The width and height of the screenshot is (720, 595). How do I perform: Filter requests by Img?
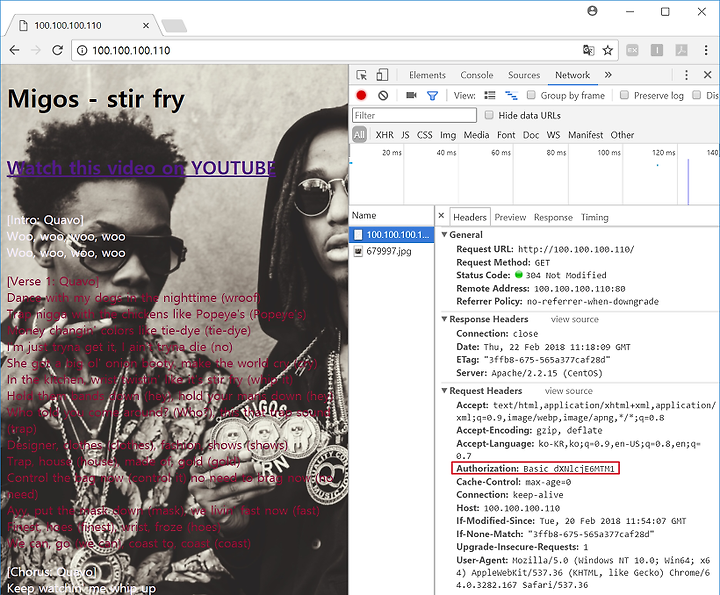coord(448,135)
